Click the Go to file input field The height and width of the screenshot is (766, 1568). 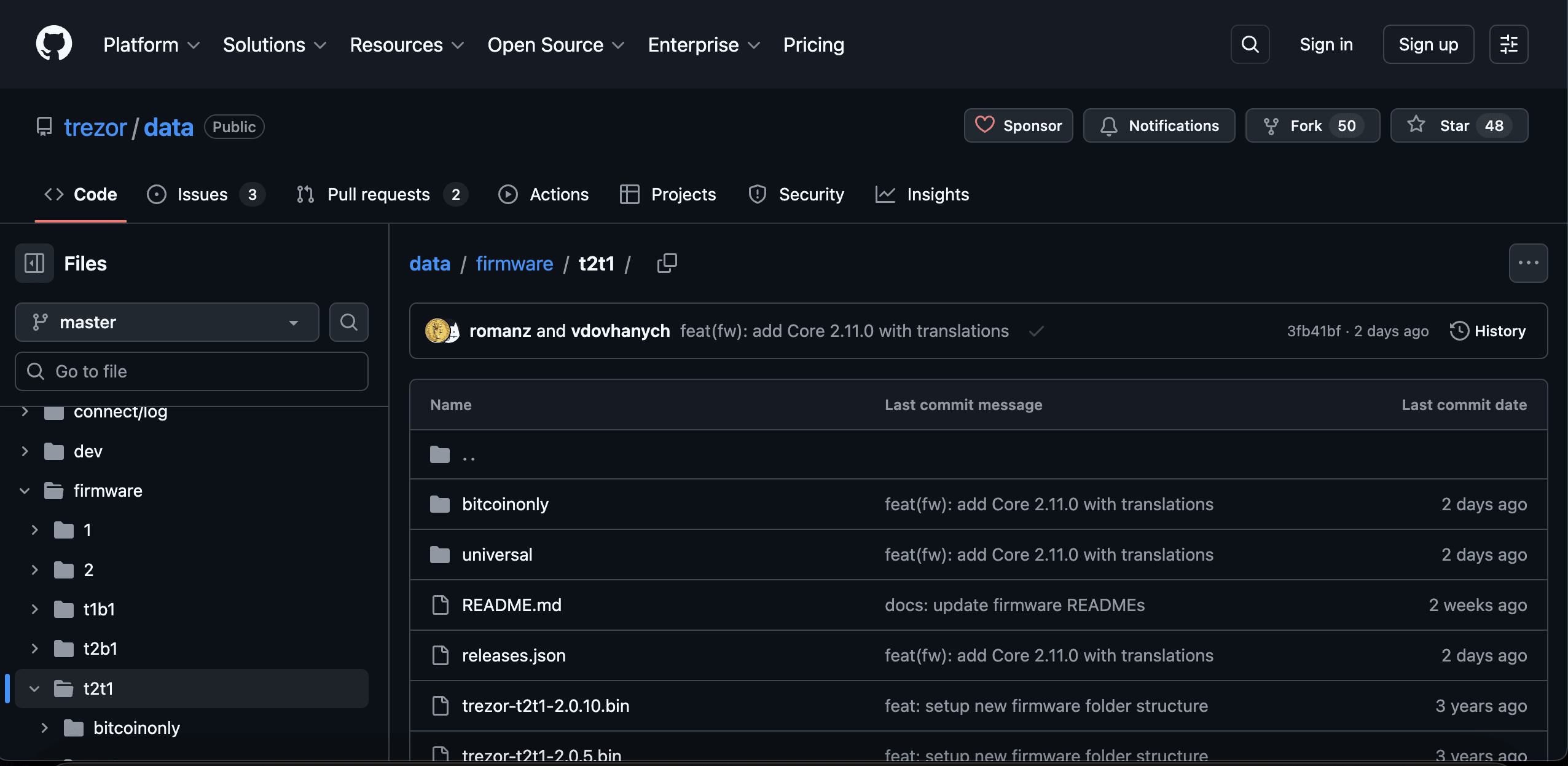pyautogui.click(x=191, y=371)
